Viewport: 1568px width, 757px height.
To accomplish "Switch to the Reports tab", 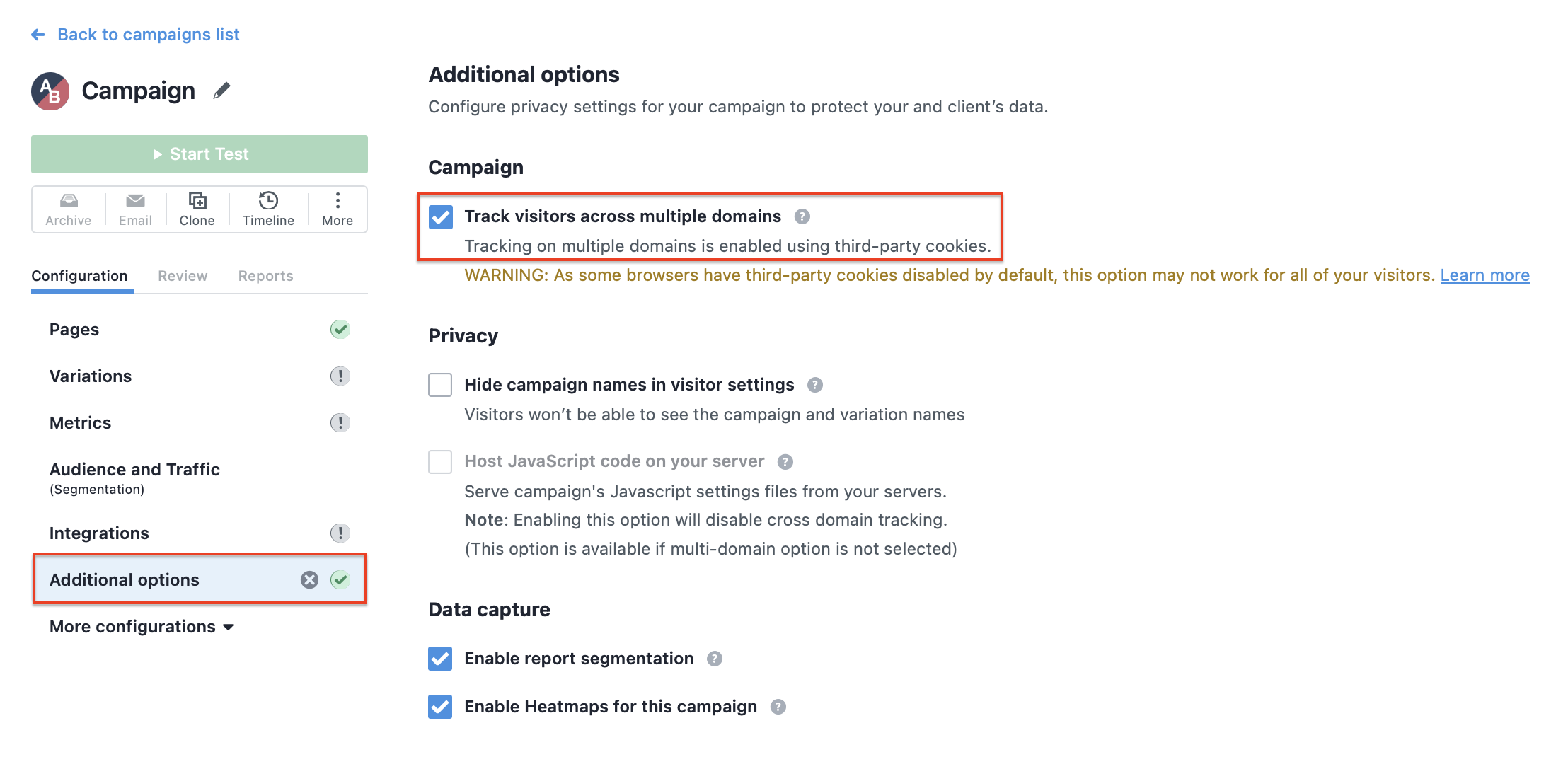I will [x=265, y=276].
